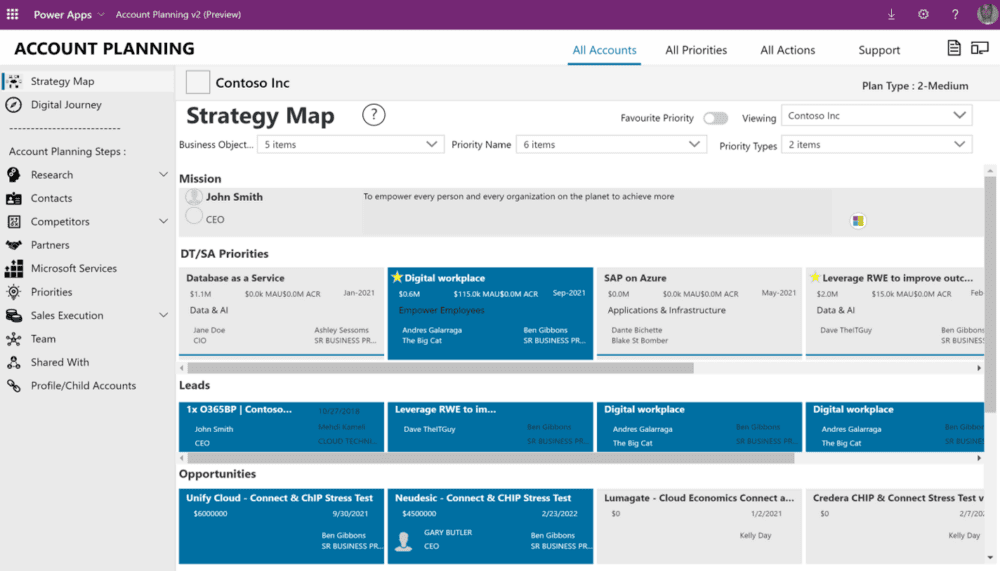Expand the Sales Execution section chevron

click(x=163, y=315)
